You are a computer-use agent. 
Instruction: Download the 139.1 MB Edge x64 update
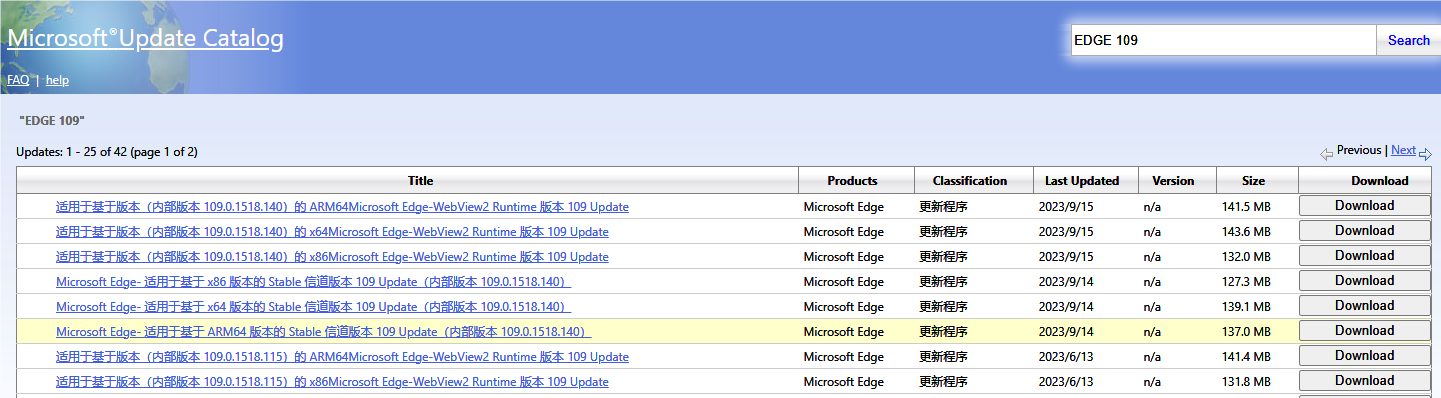click(x=1364, y=306)
